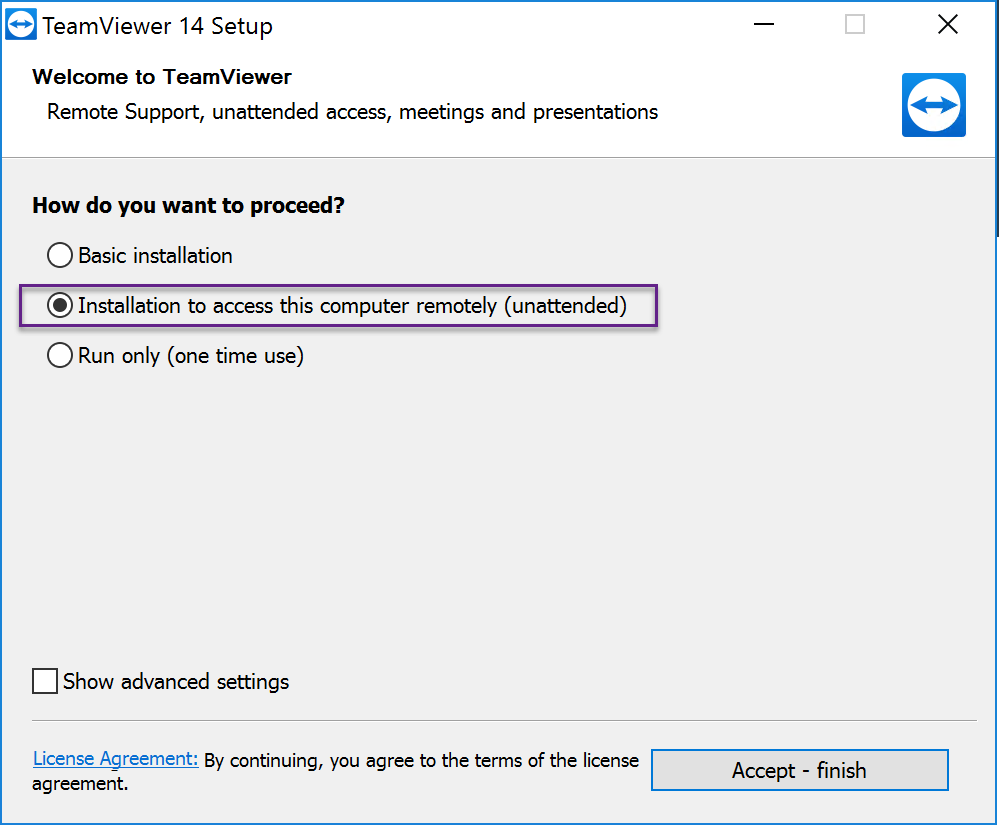The image size is (999, 825).
Task: Click the Accept - finish button
Action: tap(800, 770)
